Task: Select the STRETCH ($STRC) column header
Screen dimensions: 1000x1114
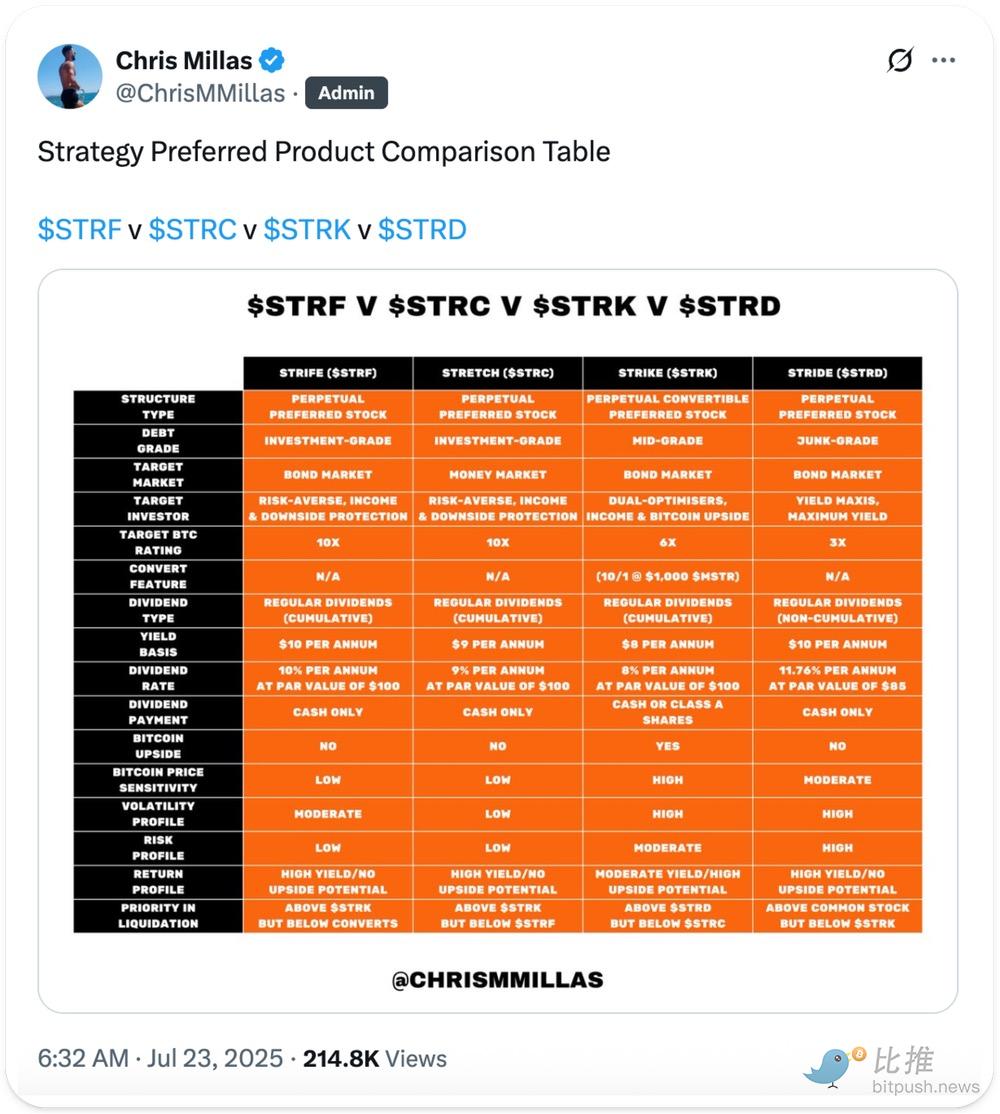Action: tap(498, 373)
